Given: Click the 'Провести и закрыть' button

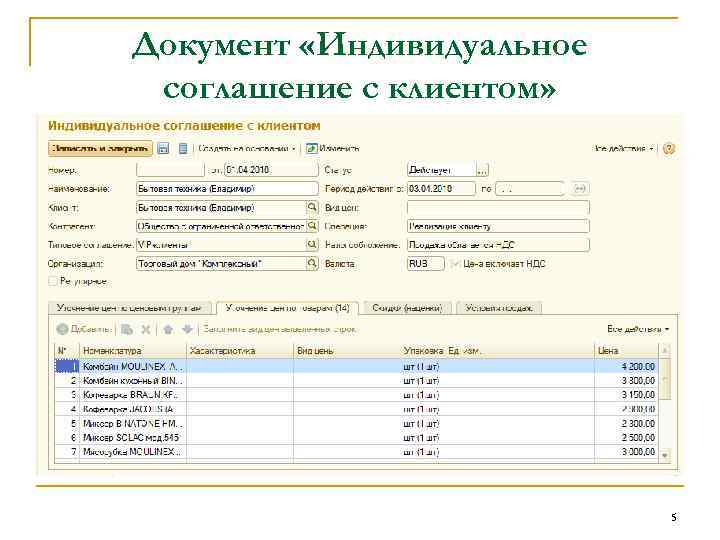Looking at the screenshot, I should click(x=100, y=148).
